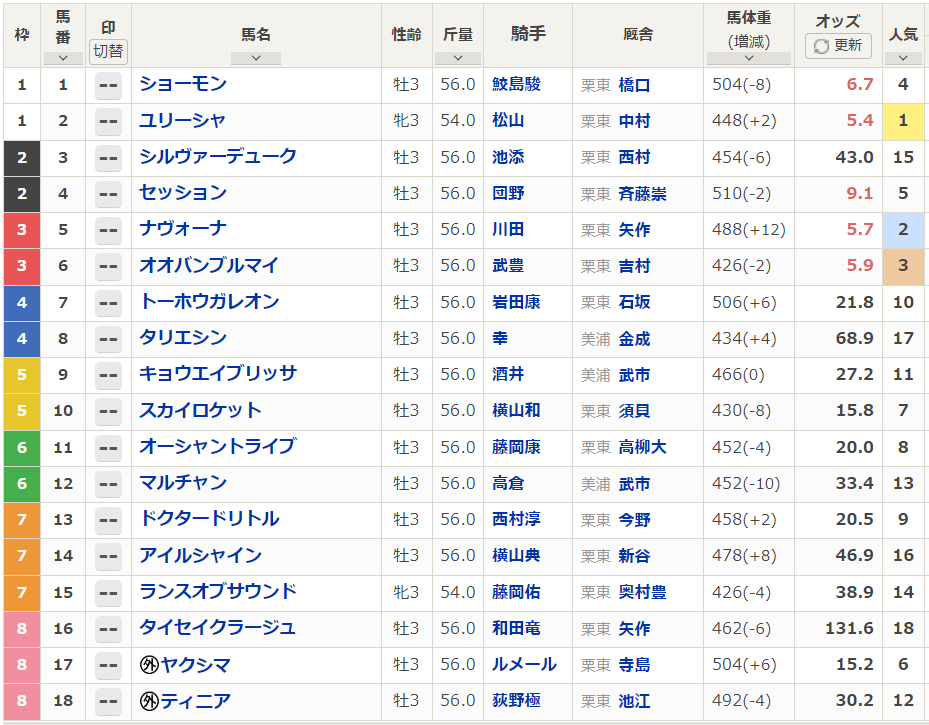The height and width of the screenshot is (725, 929).
Task: Open horse page for ユリーシャ
Action: point(182,121)
